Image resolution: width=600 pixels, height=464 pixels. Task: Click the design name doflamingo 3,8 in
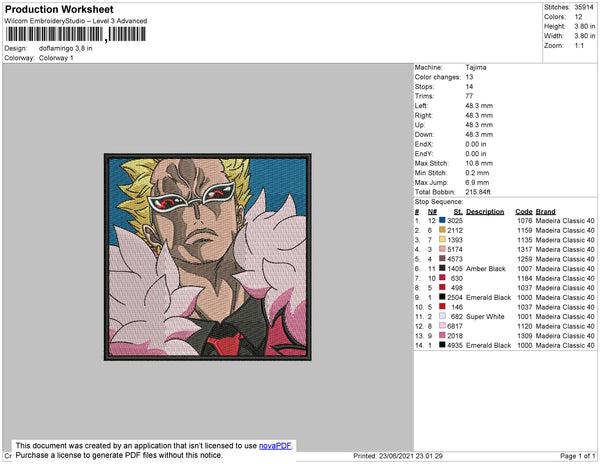65,49
